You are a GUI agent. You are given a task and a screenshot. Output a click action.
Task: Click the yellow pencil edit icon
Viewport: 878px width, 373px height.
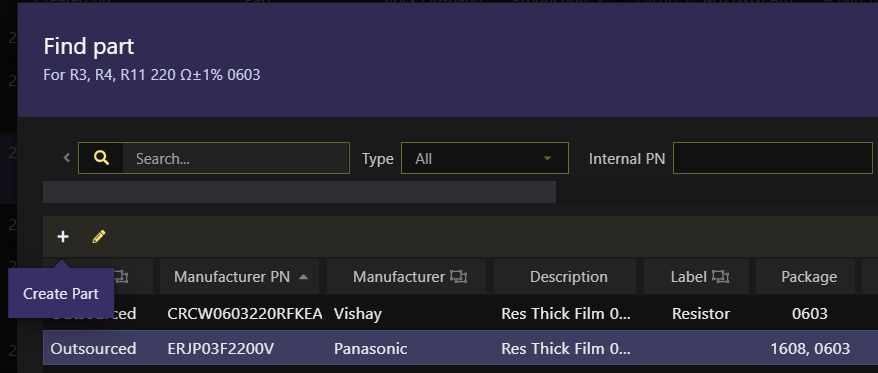click(x=99, y=237)
